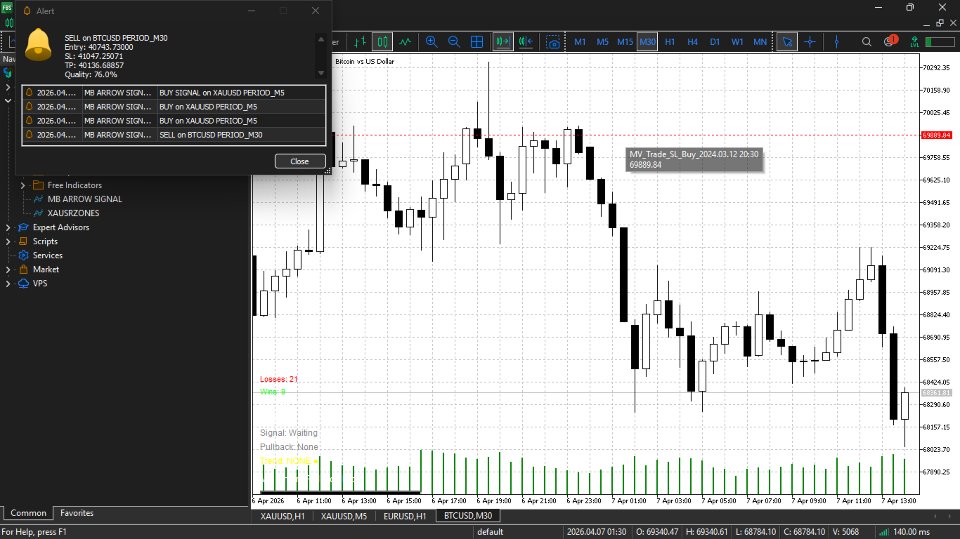This screenshot has height=539, width=960.
Task: Click the Scripts icon in Navigator
Action: tap(23, 241)
